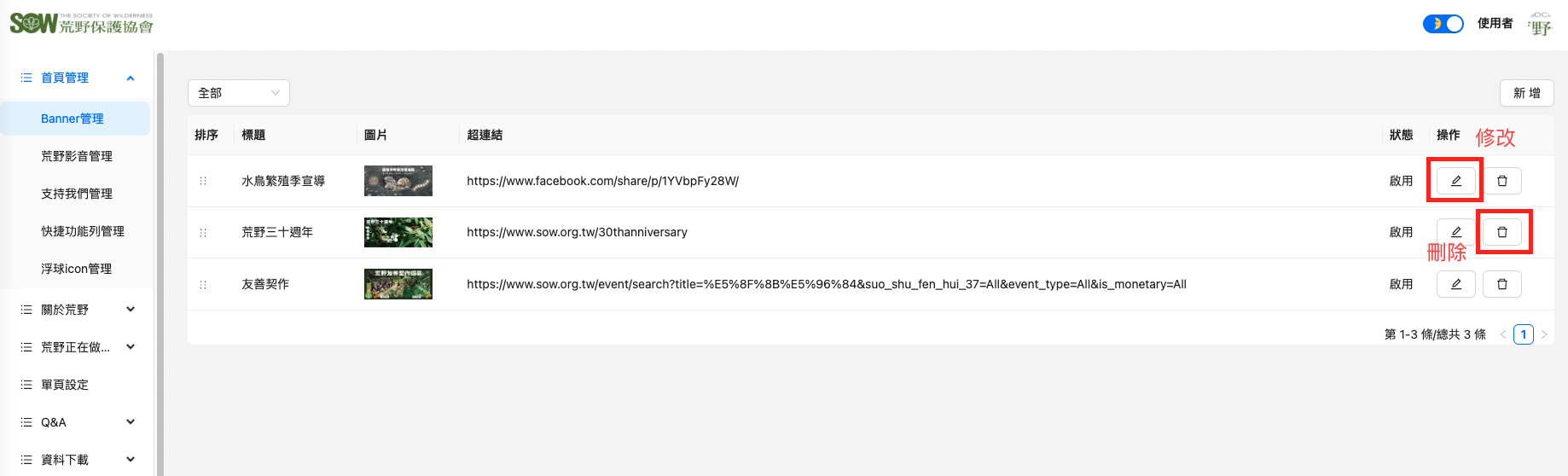Edit the 友善契作 banner entry
Viewport: 1568px width, 476px height.
1455,284
